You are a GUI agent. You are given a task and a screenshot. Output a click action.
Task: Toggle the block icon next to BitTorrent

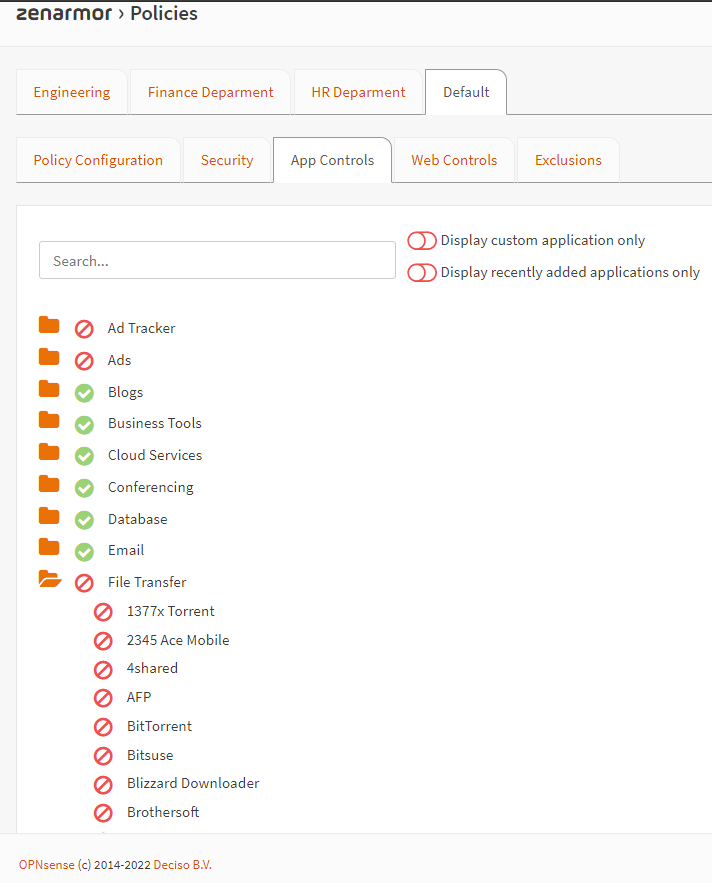103,727
